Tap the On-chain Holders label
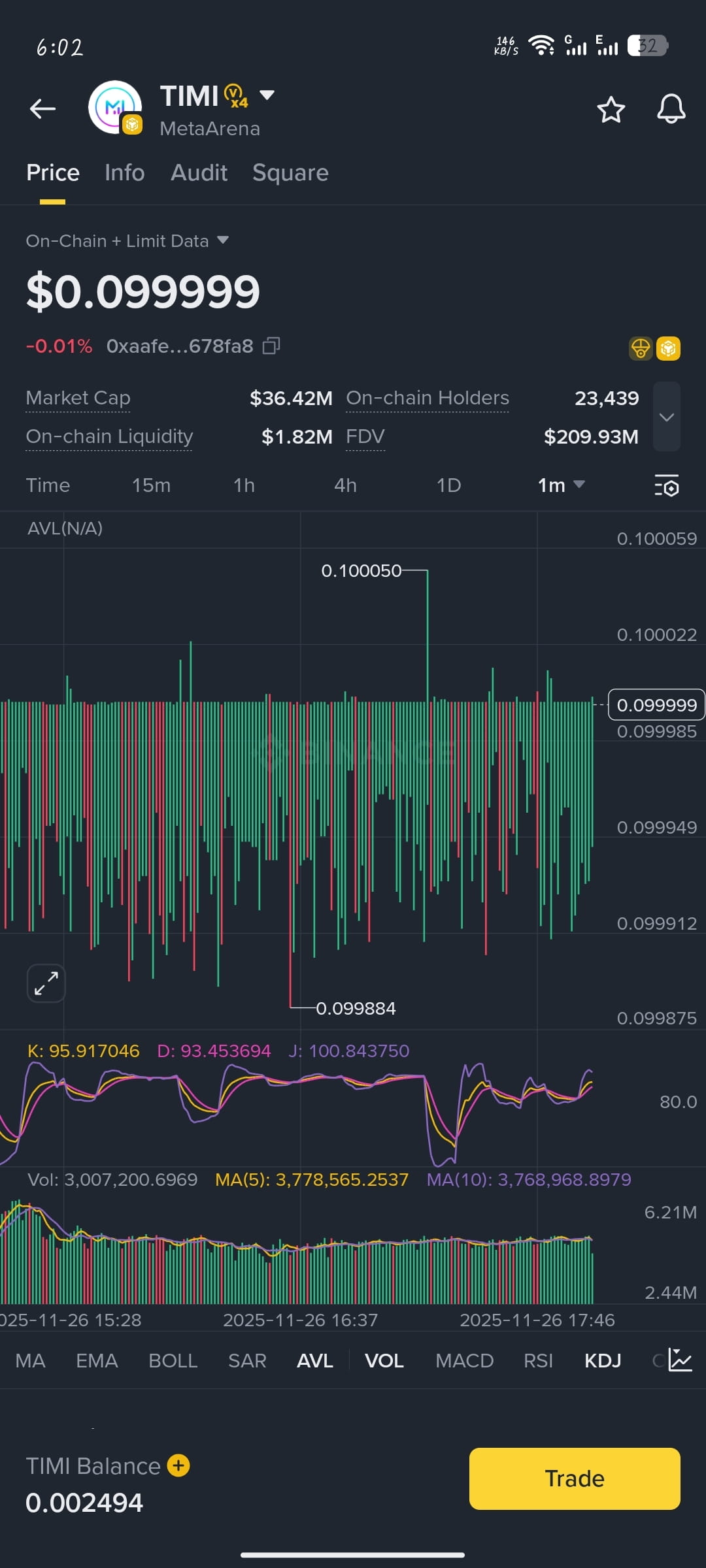Viewport: 706px width, 1568px height. [428, 398]
